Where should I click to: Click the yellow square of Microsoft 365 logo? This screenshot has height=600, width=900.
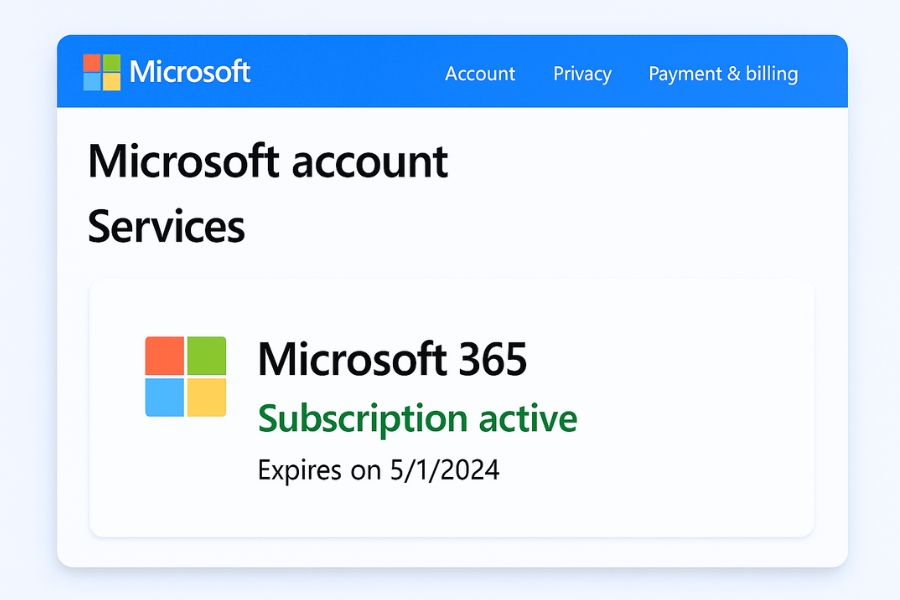click(207, 397)
